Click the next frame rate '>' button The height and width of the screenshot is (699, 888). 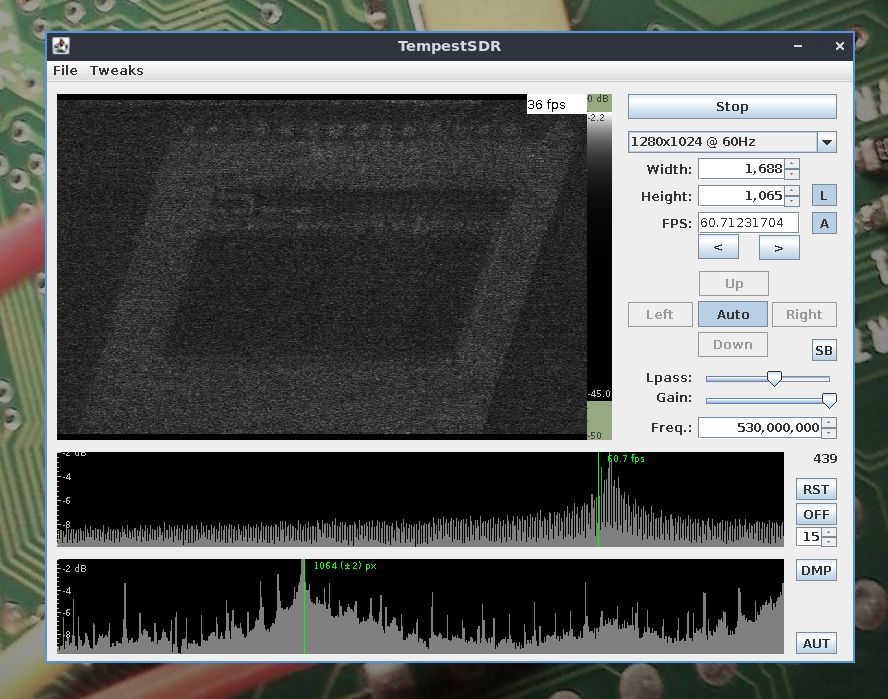[x=779, y=248]
